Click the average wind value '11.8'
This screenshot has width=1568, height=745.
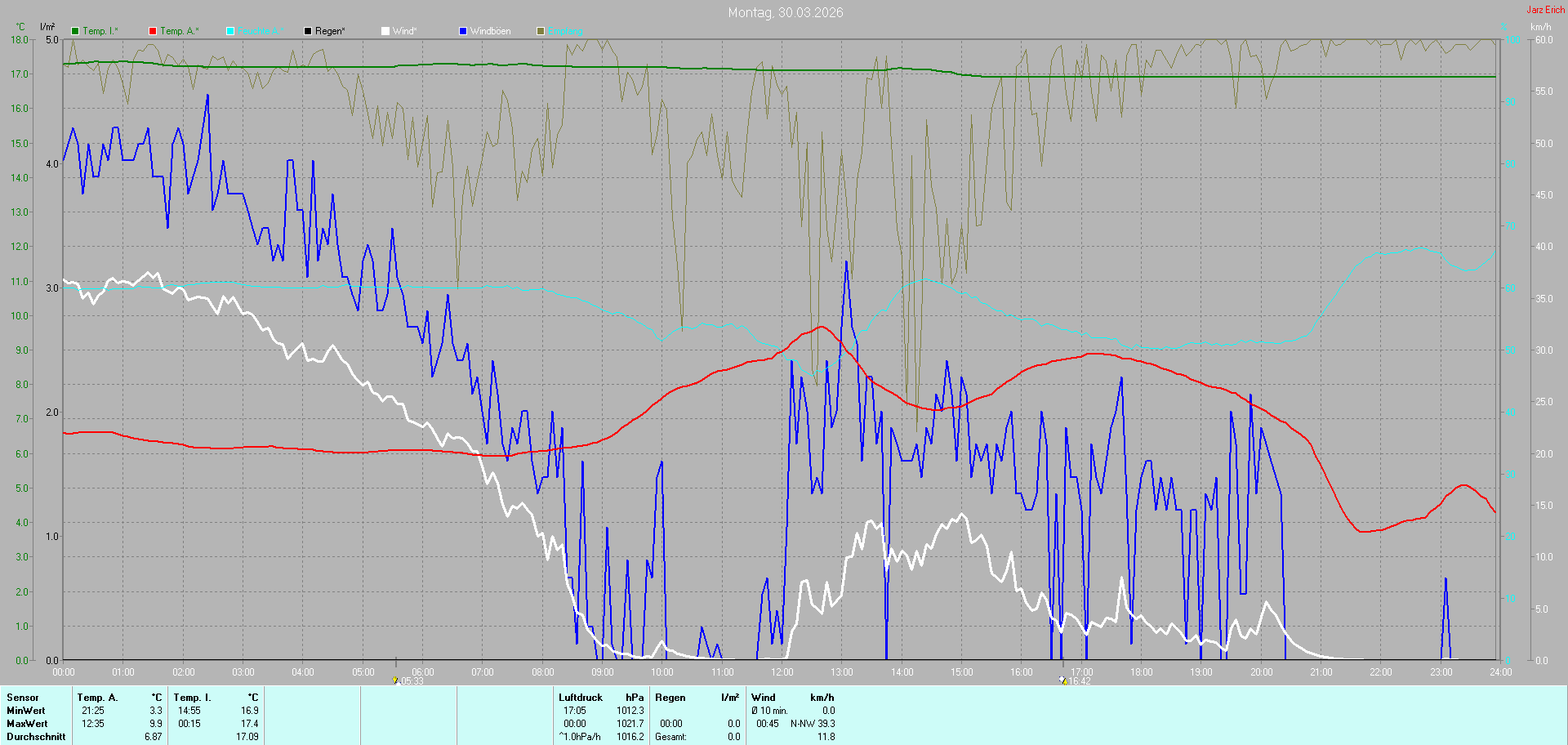[x=826, y=737]
